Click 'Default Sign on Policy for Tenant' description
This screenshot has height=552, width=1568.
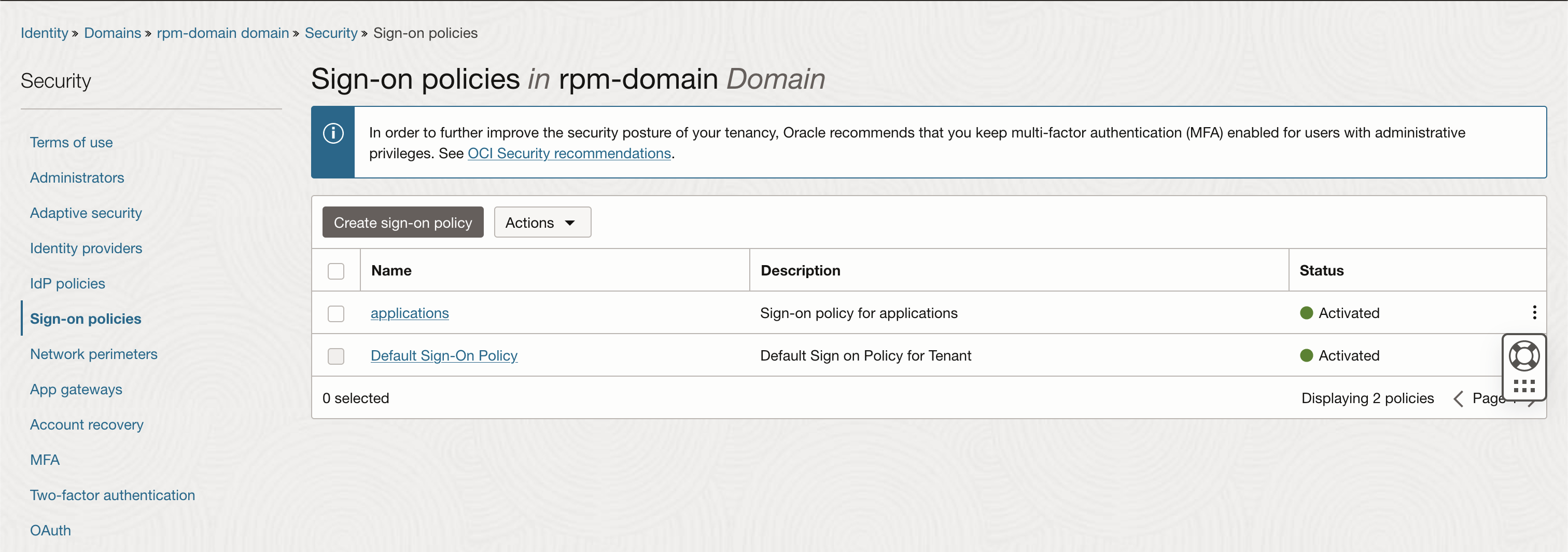[865, 356]
